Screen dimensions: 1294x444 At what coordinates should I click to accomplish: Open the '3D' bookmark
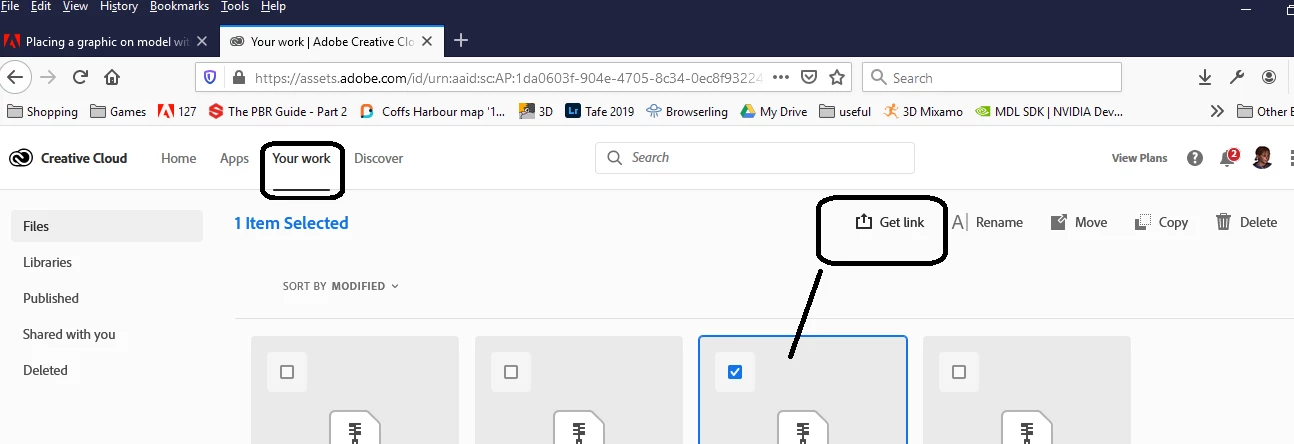coord(536,111)
